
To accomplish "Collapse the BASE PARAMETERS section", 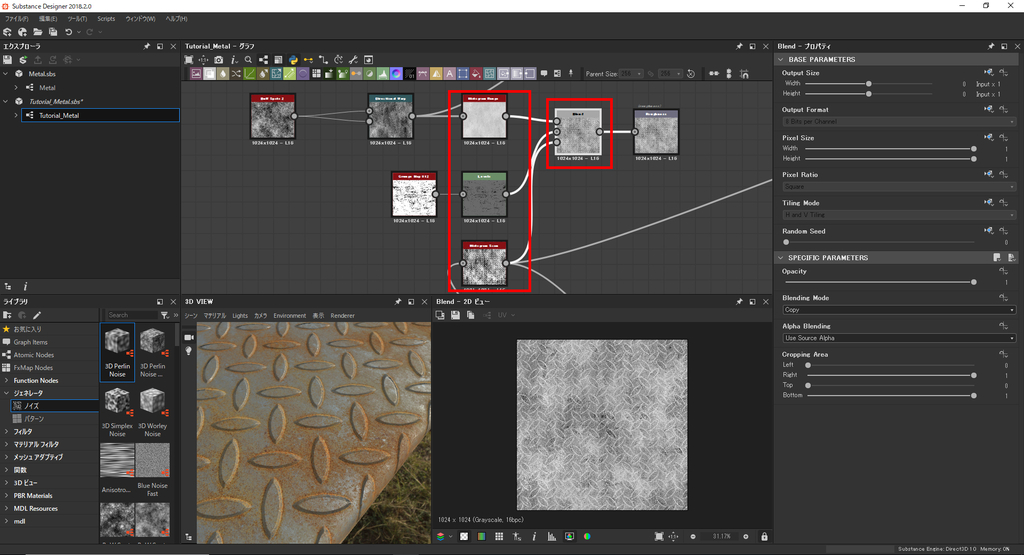I will point(781,60).
